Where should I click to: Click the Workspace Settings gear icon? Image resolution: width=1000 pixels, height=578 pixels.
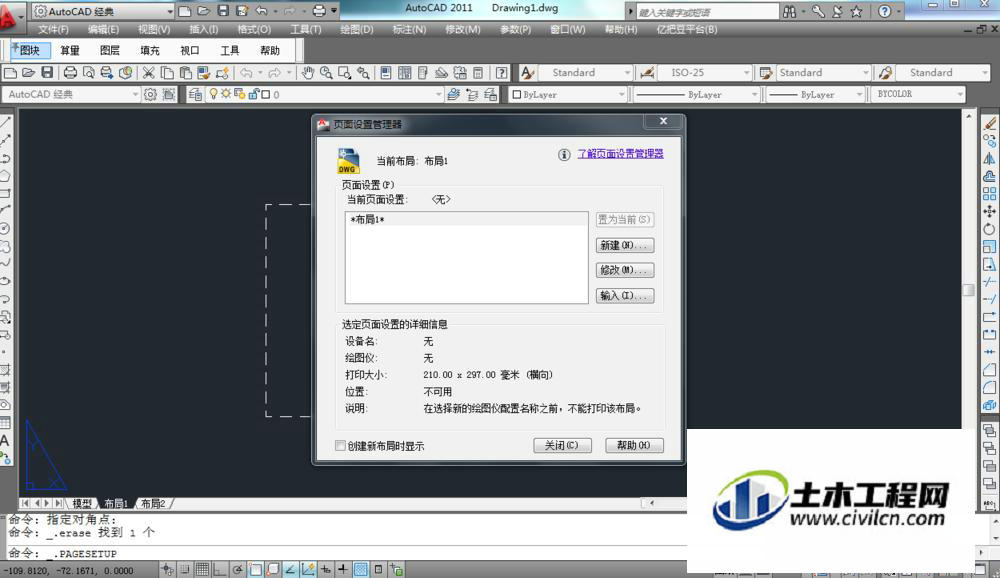click(x=151, y=94)
